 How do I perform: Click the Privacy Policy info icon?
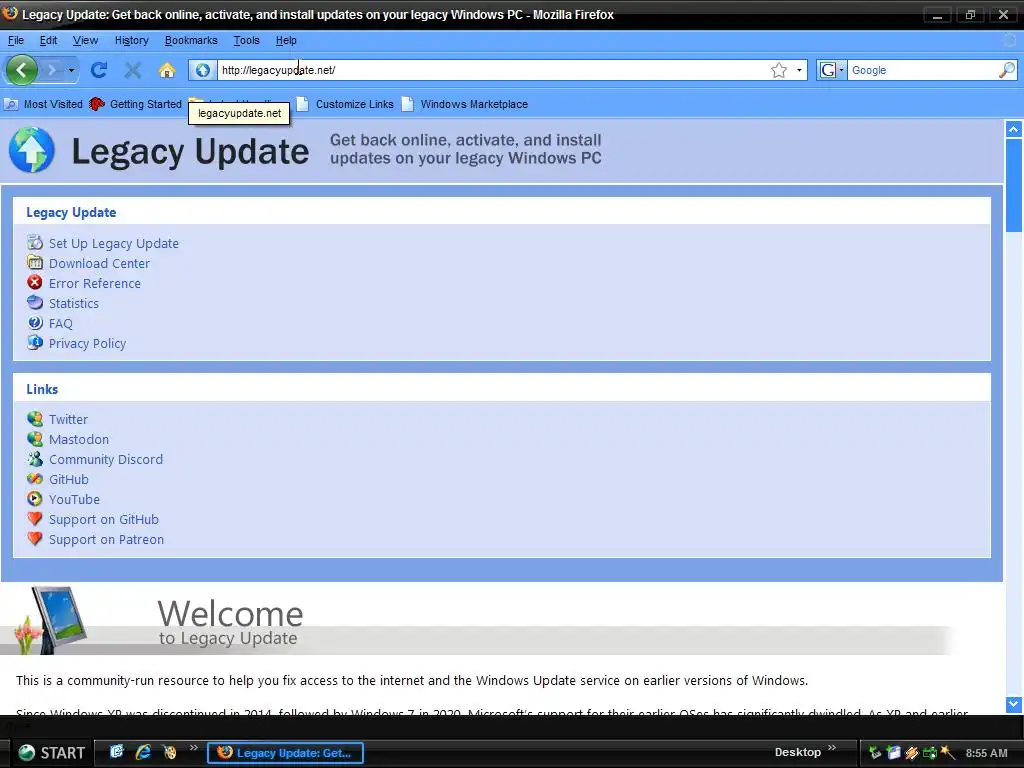tap(35, 342)
